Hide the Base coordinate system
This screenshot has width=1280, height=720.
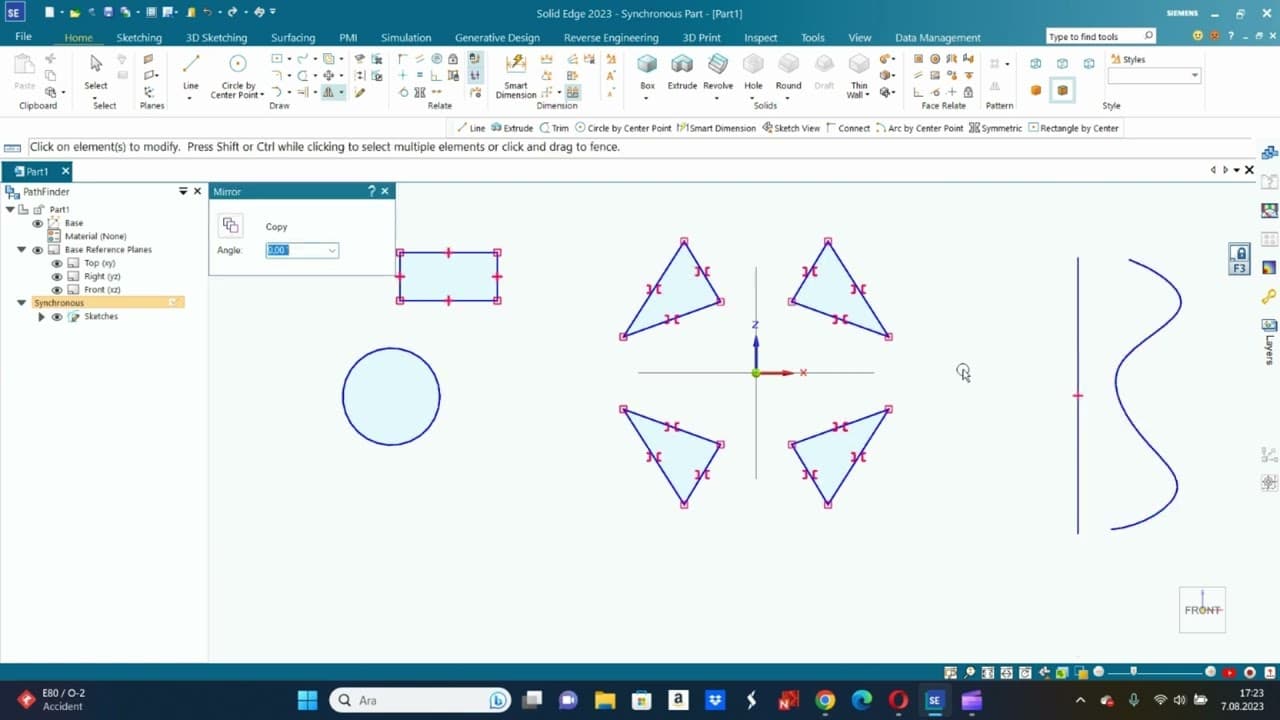click(38, 223)
